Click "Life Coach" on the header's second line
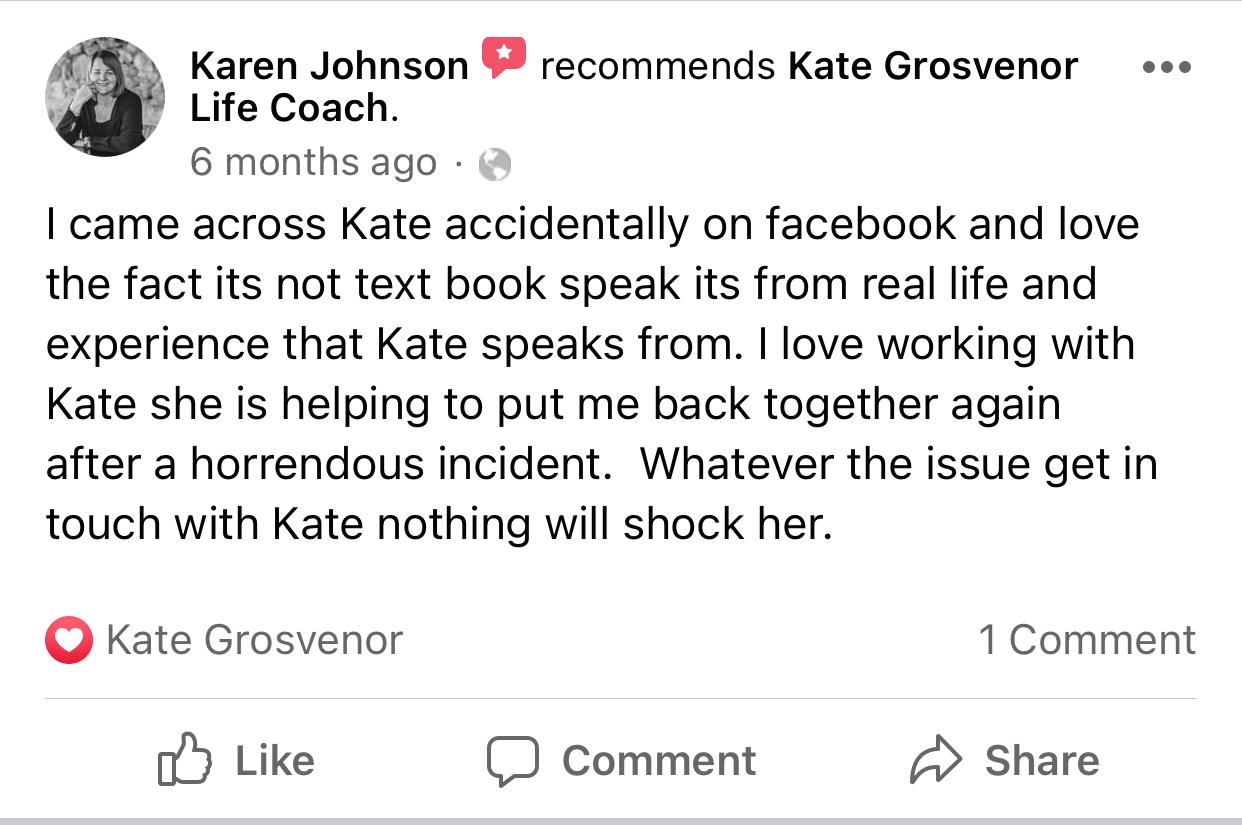This screenshot has height=825, width=1242. pyautogui.click(x=289, y=108)
